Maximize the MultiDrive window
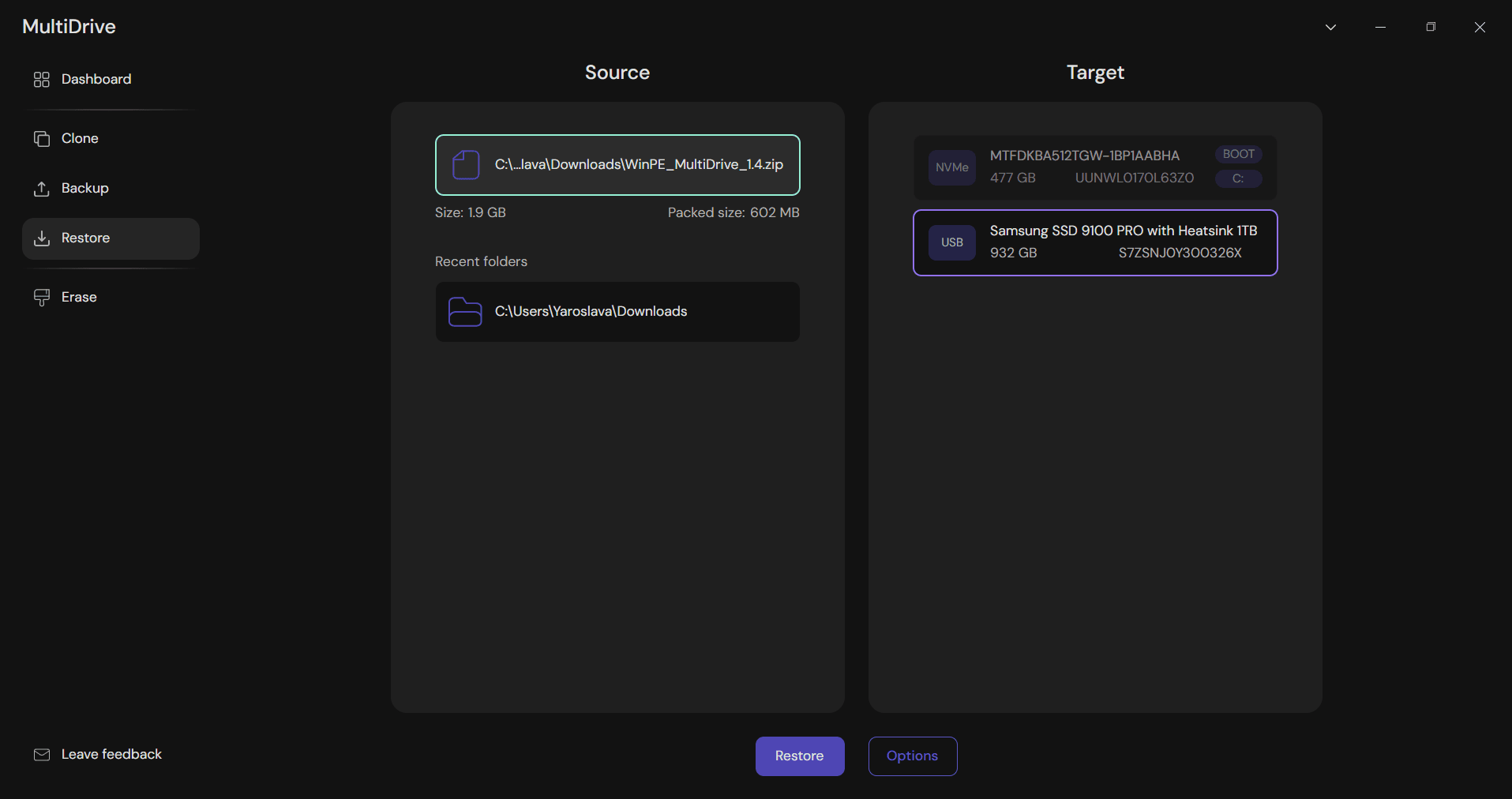The width and height of the screenshot is (1512, 799). pos(1431,27)
